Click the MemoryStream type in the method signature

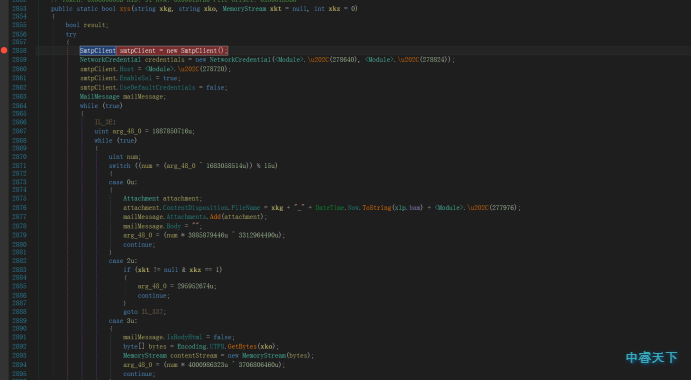point(244,8)
